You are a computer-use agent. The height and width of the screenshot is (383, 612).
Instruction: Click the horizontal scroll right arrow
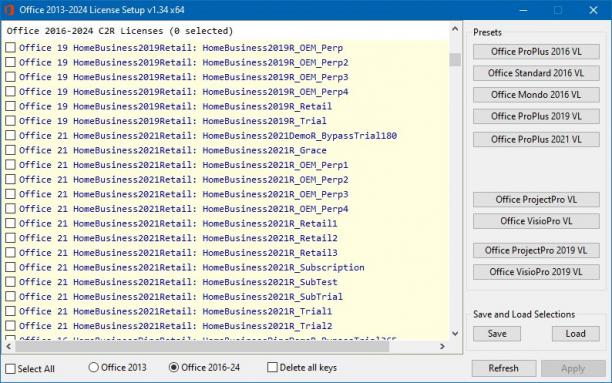coord(442,346)
